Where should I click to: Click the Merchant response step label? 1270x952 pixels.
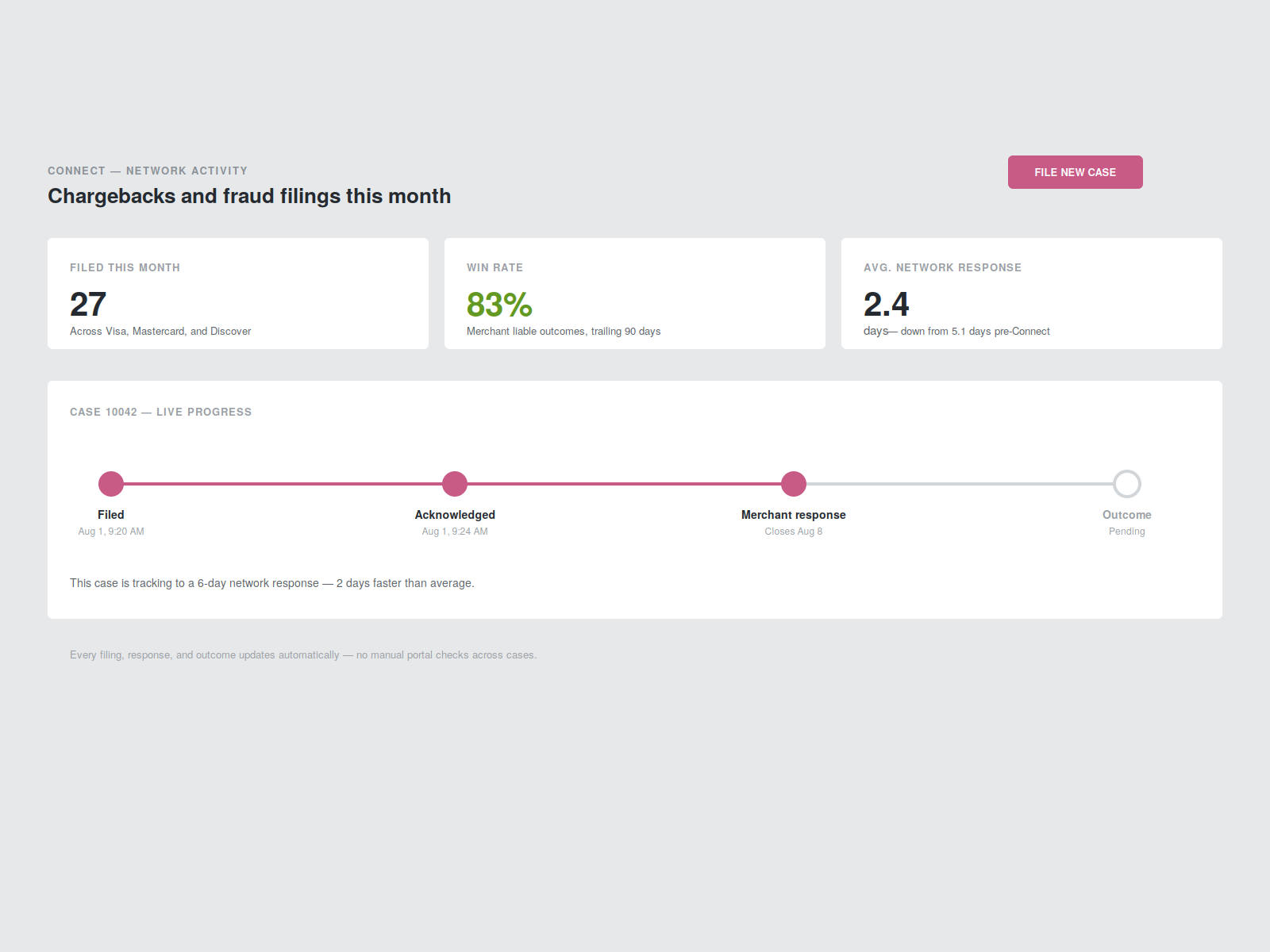click(x=794, y=515)
